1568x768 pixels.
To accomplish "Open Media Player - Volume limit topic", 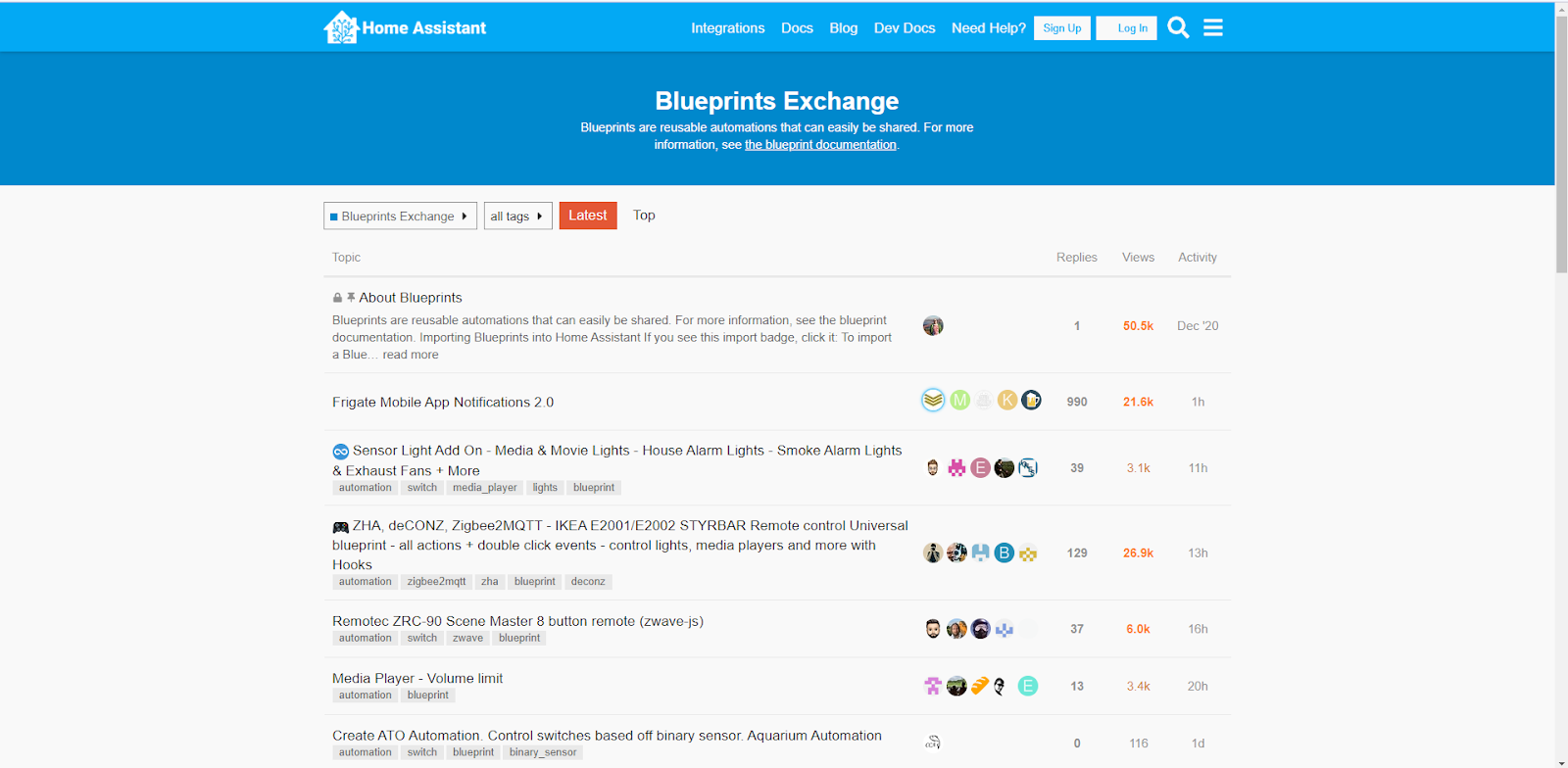I will (417, 678).
